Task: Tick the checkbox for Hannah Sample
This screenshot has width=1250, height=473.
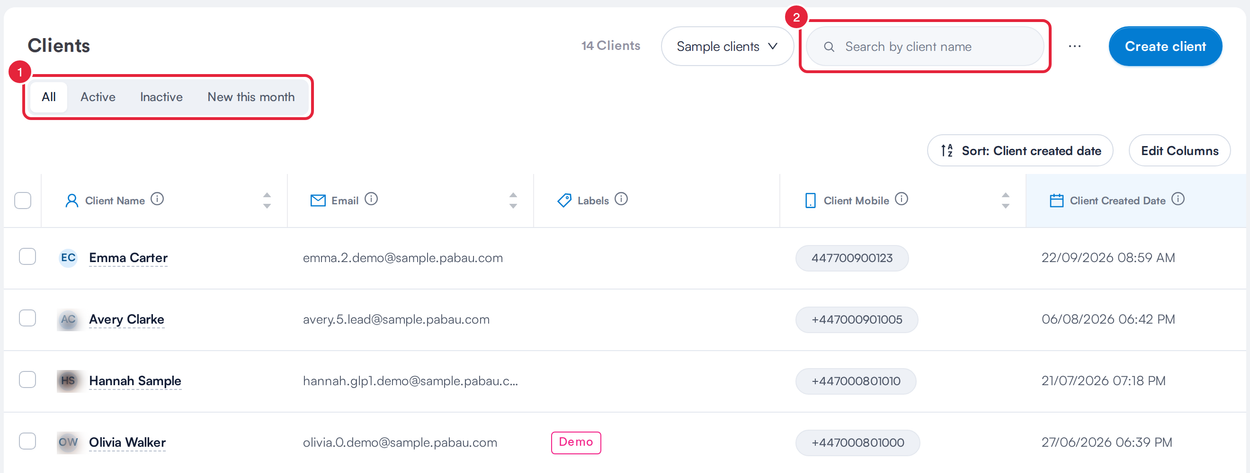Action: (x=28, y=380)
